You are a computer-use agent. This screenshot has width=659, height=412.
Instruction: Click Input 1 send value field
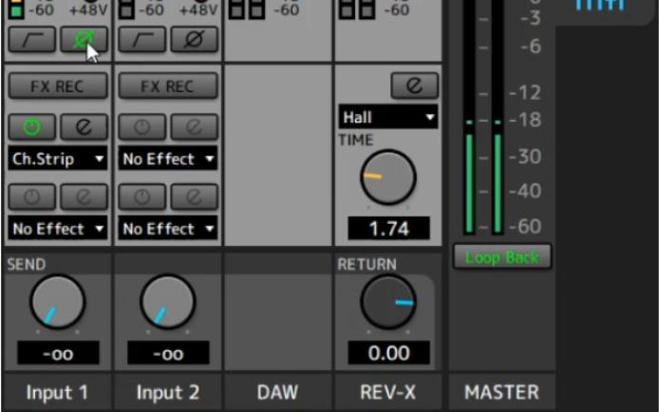pyautogui.click(x=58, y=353)
